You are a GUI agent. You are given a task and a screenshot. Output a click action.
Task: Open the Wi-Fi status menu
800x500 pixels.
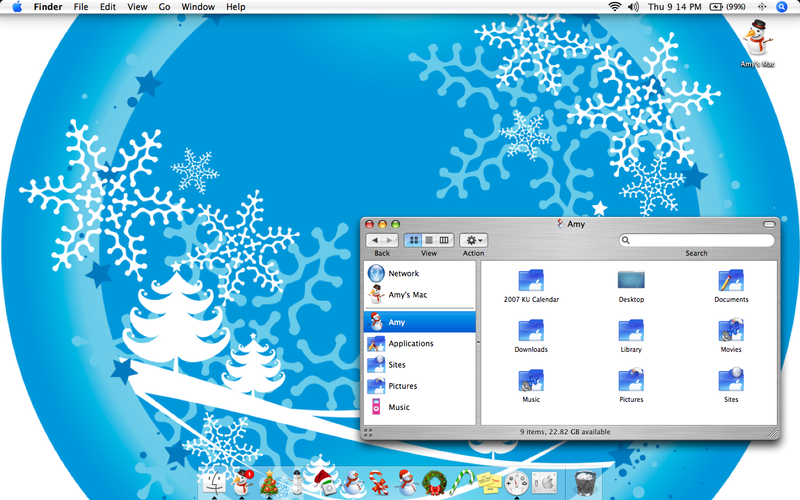click(615, 7)
